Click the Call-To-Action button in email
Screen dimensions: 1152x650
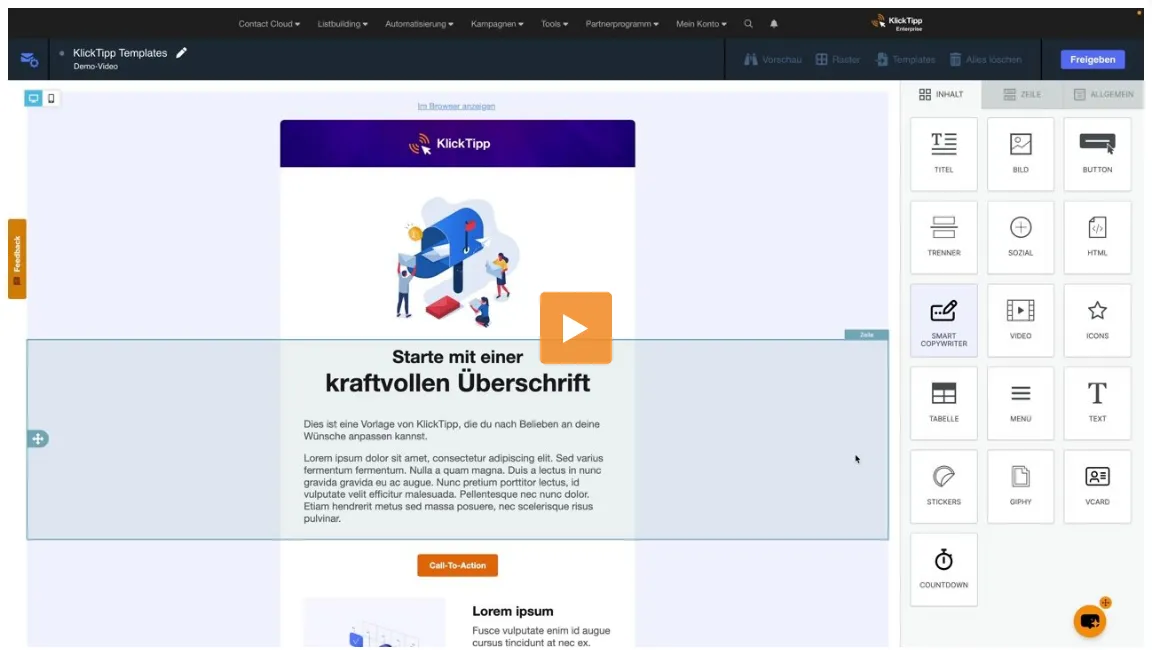point(458,566)
